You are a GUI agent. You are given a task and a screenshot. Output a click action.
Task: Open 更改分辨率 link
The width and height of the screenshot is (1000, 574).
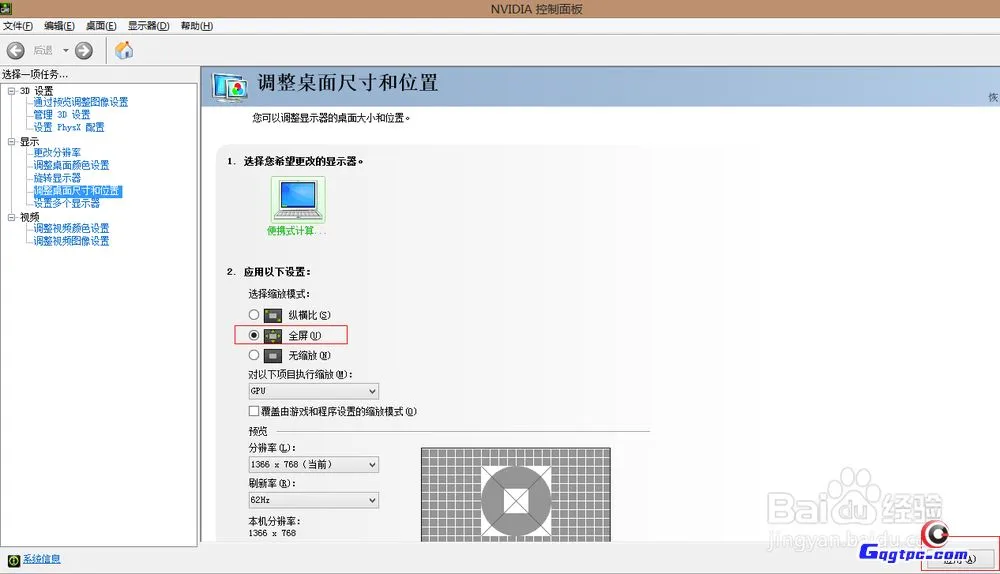[57, 152]
